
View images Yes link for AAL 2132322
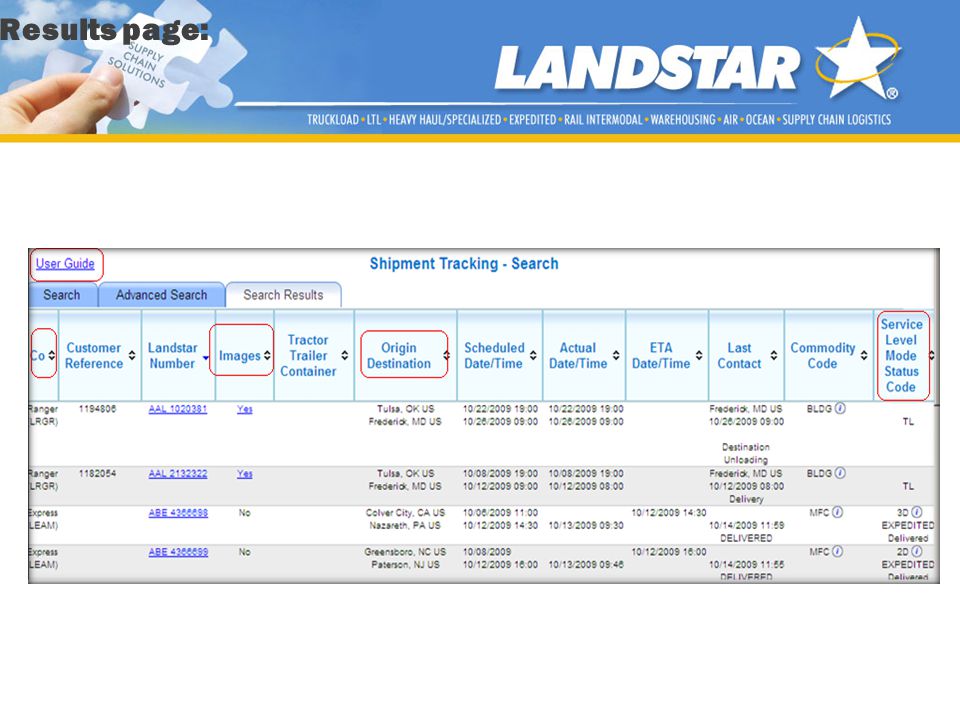(x=245, y=474)
